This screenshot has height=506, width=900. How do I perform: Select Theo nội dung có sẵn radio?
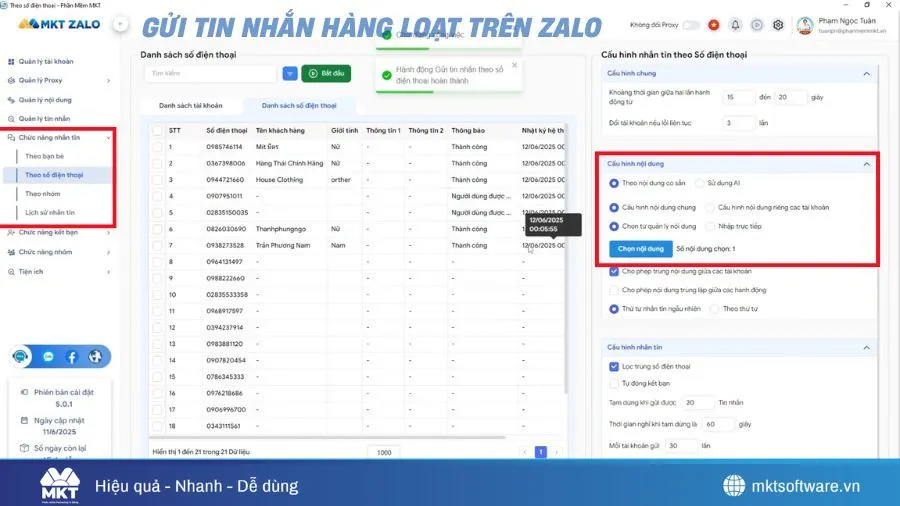tap(614, 183)
